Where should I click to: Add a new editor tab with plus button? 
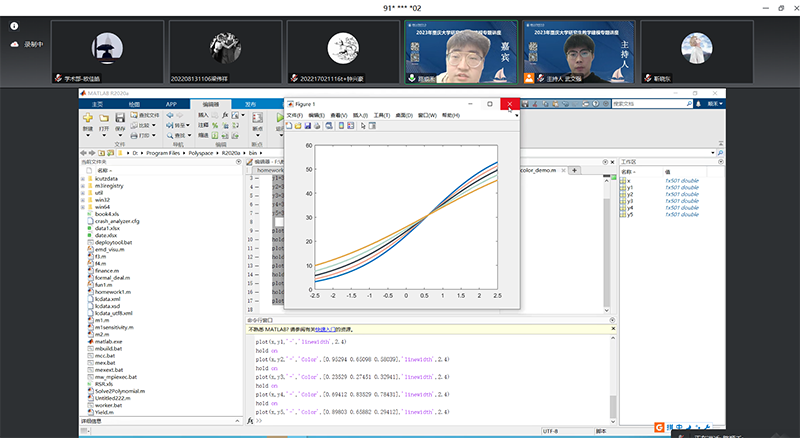[x=574, y=171]
